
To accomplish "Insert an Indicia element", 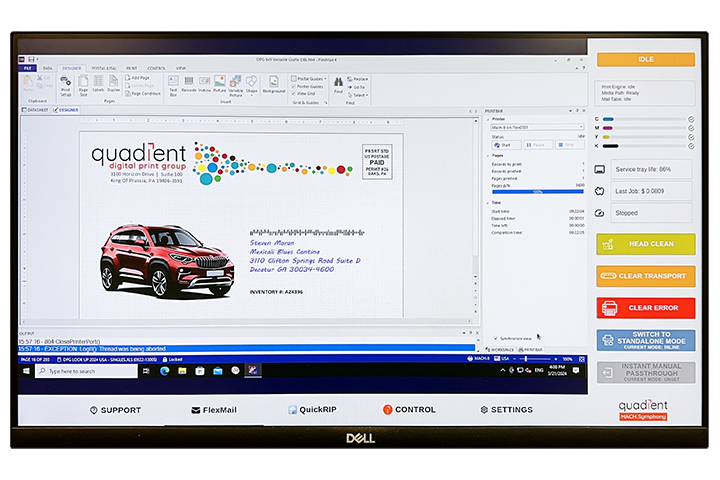I will click(x=204, y=84).
